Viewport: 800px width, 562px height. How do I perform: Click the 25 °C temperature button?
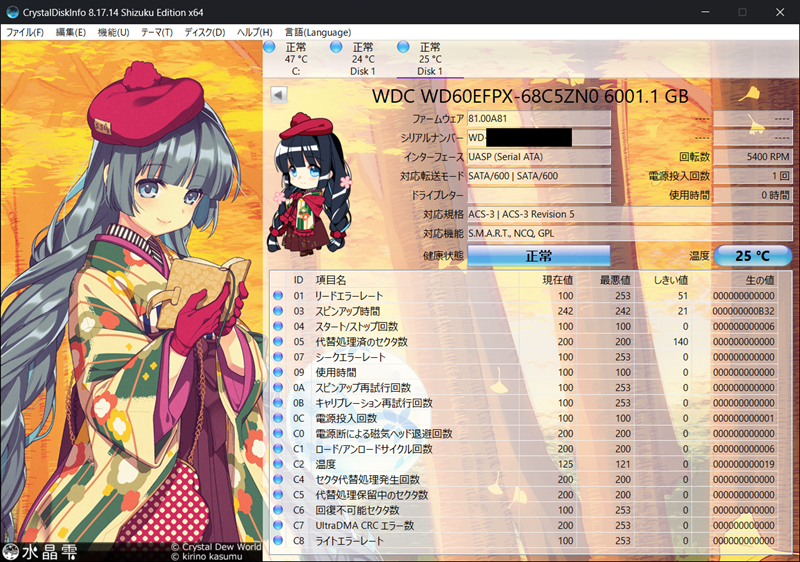[x=753, y=256]
